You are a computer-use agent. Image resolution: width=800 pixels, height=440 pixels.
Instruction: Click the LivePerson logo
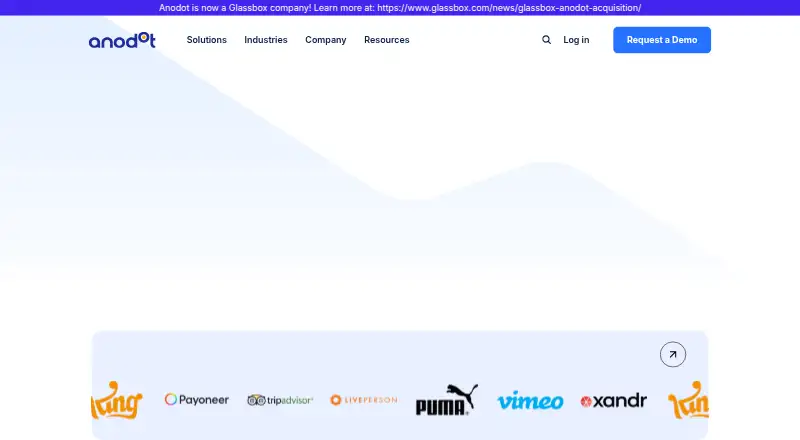pos(364,400)
